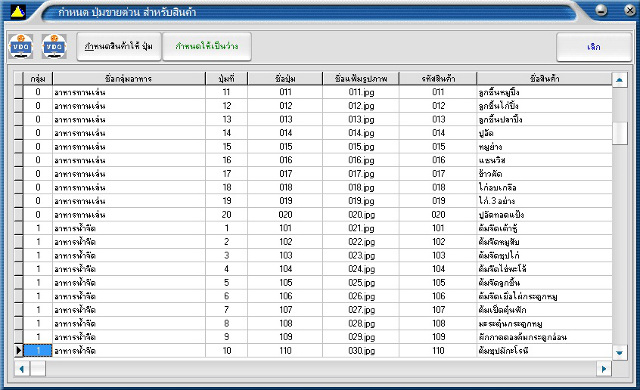This screenshot has width=640, height=390.
Task: Open the leftmost VDO tutorial icon
Action: tap(21, 47)
